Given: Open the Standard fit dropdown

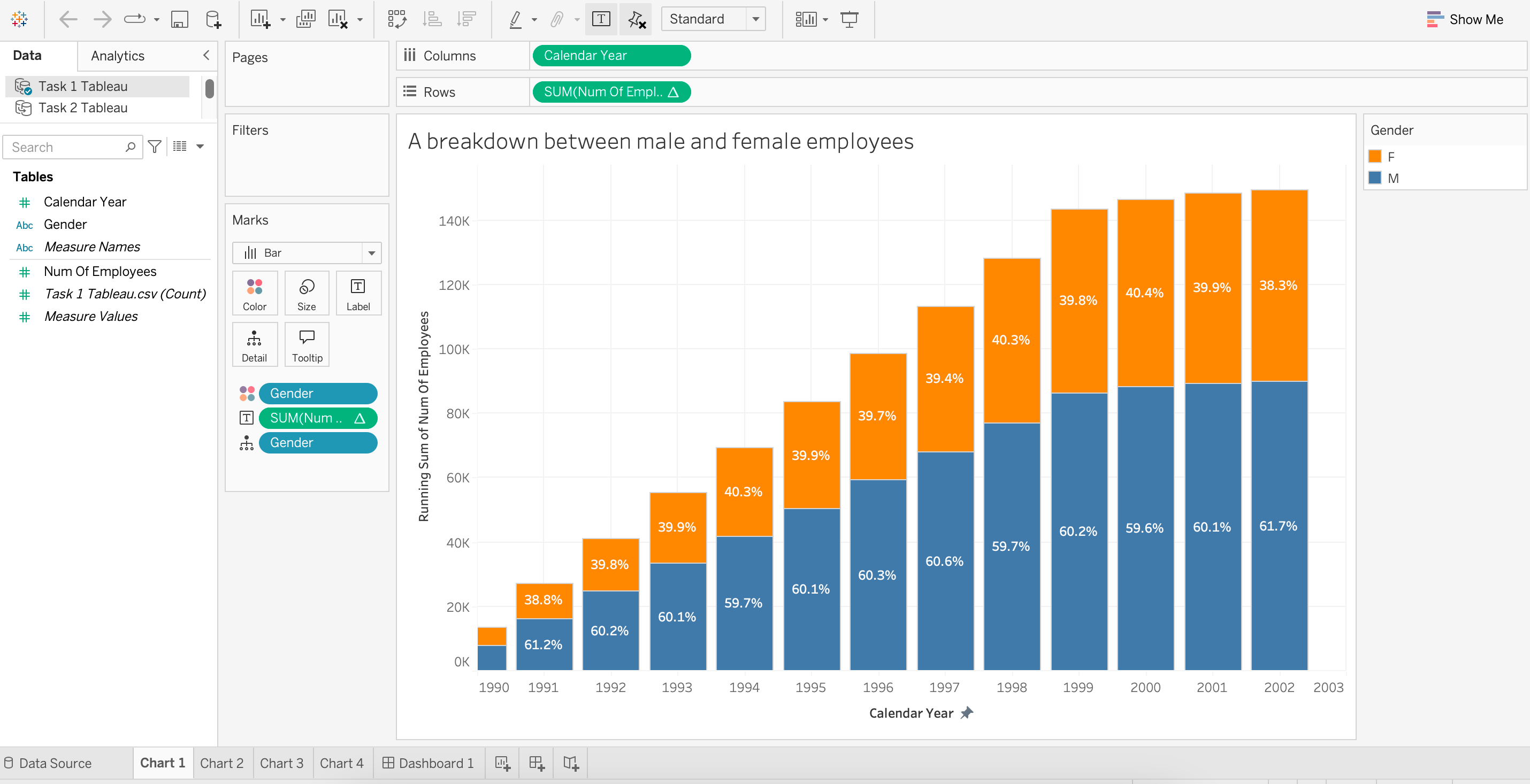Looking at the screenshot, I should 755,18.
